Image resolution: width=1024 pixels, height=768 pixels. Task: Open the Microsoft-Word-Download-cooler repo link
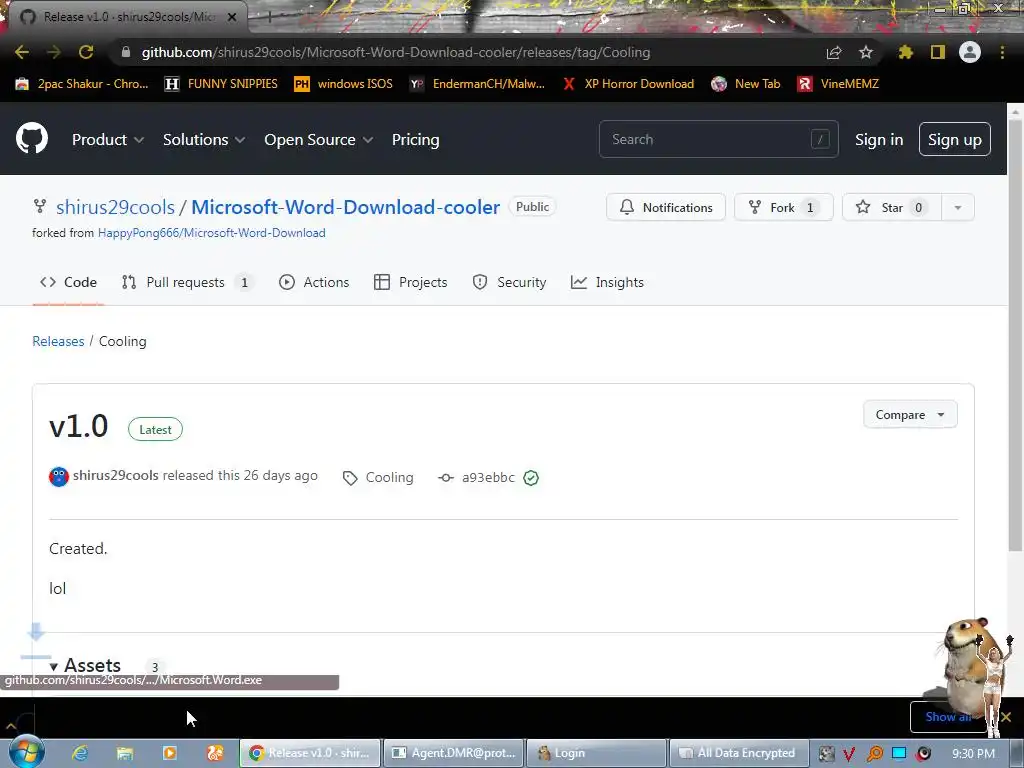pos(345,207)
